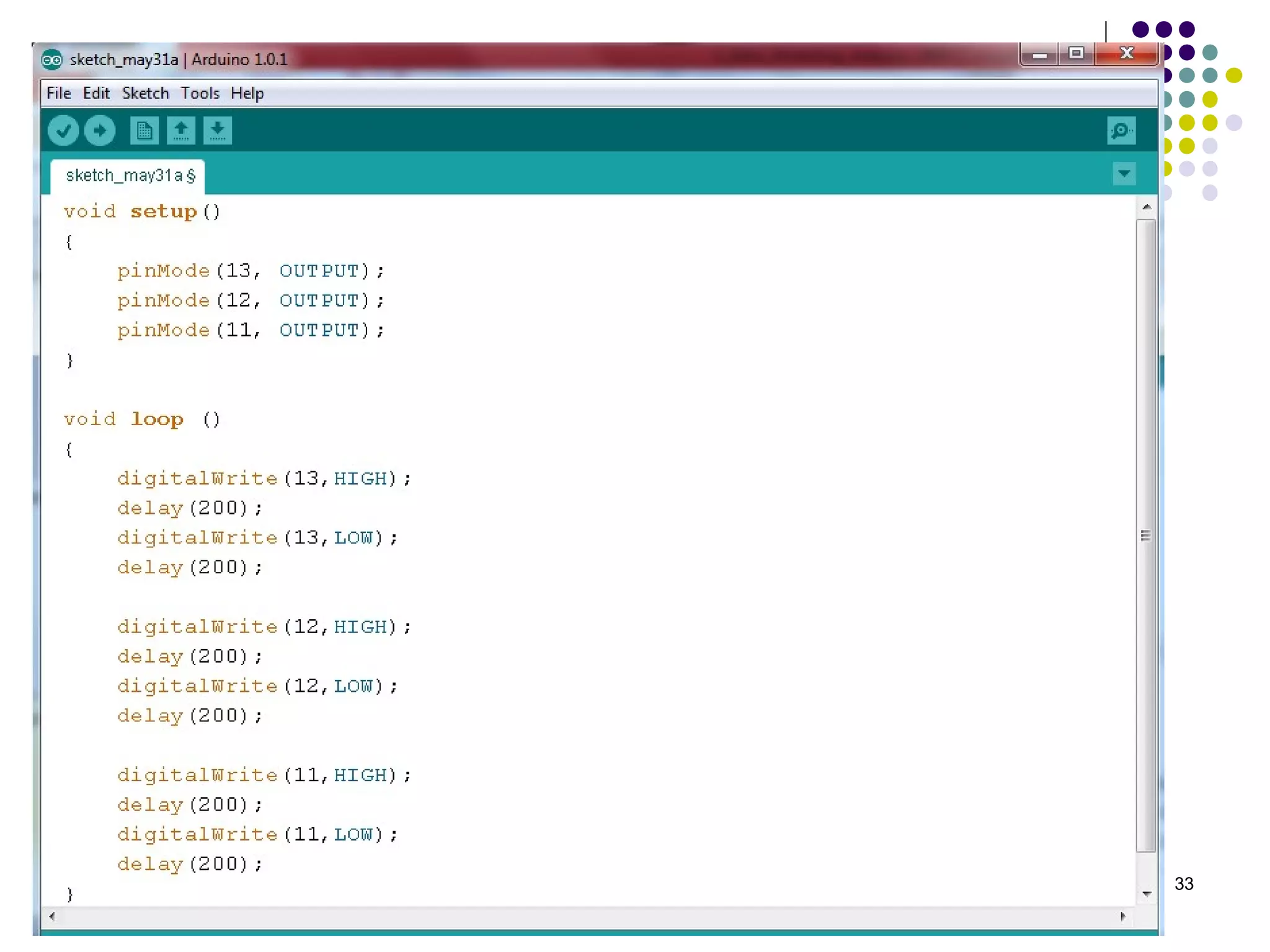Maximize the Arduino window
The height and width of the screenshot is (952, 1270).
click(x=1077, y=54)
